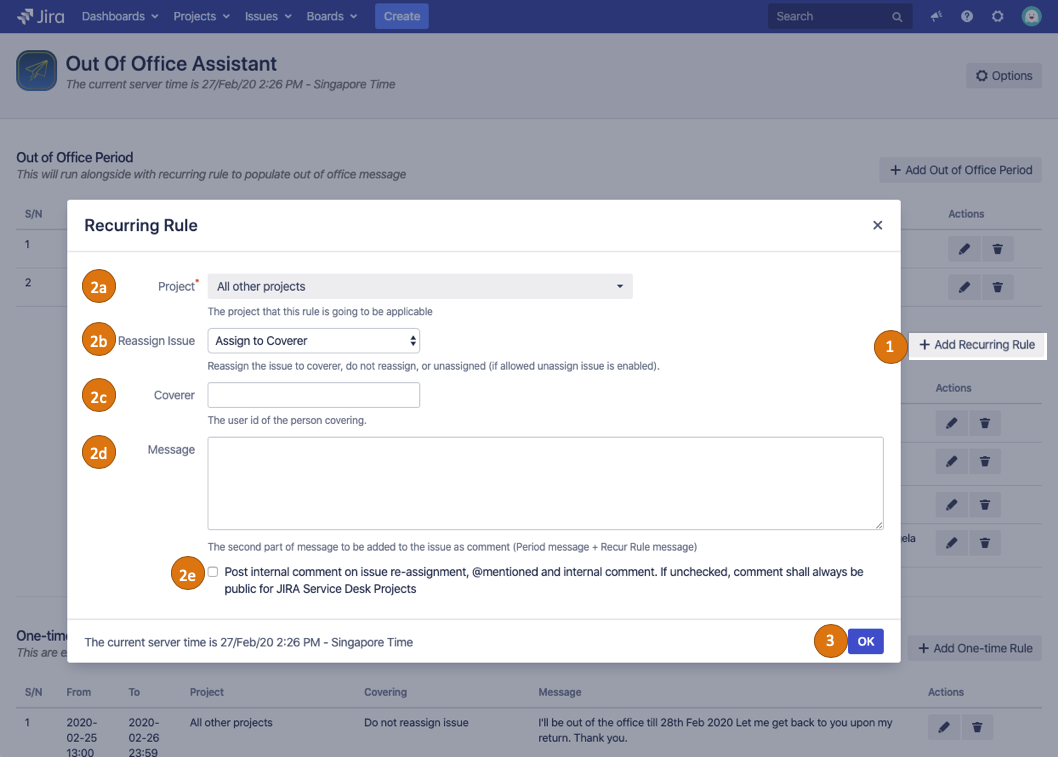The width and height of the screenshot is (1058, 757).
Task: Click the Add Recurring Rule button
Action: click(976, 345)
